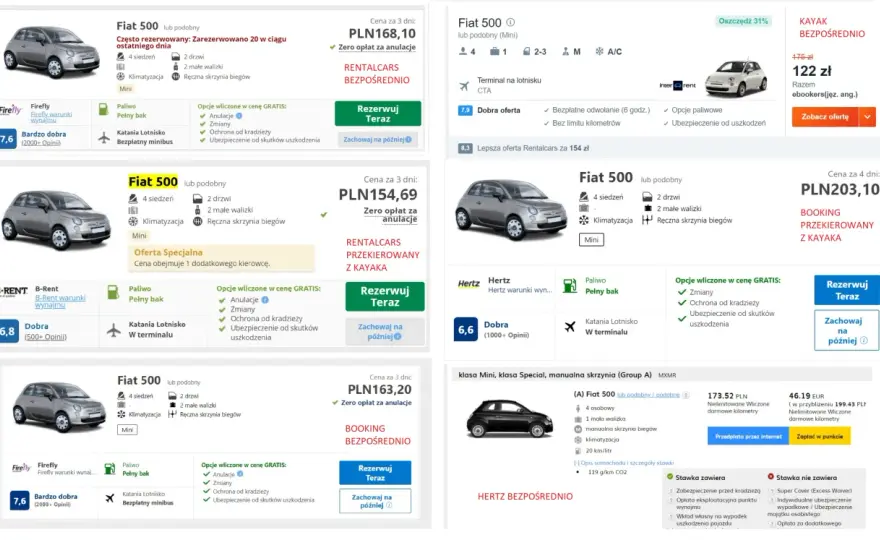The width and height of the screenshot is (880, 540).
Task: Click Stawka zawiera heading
Action: 700,477
